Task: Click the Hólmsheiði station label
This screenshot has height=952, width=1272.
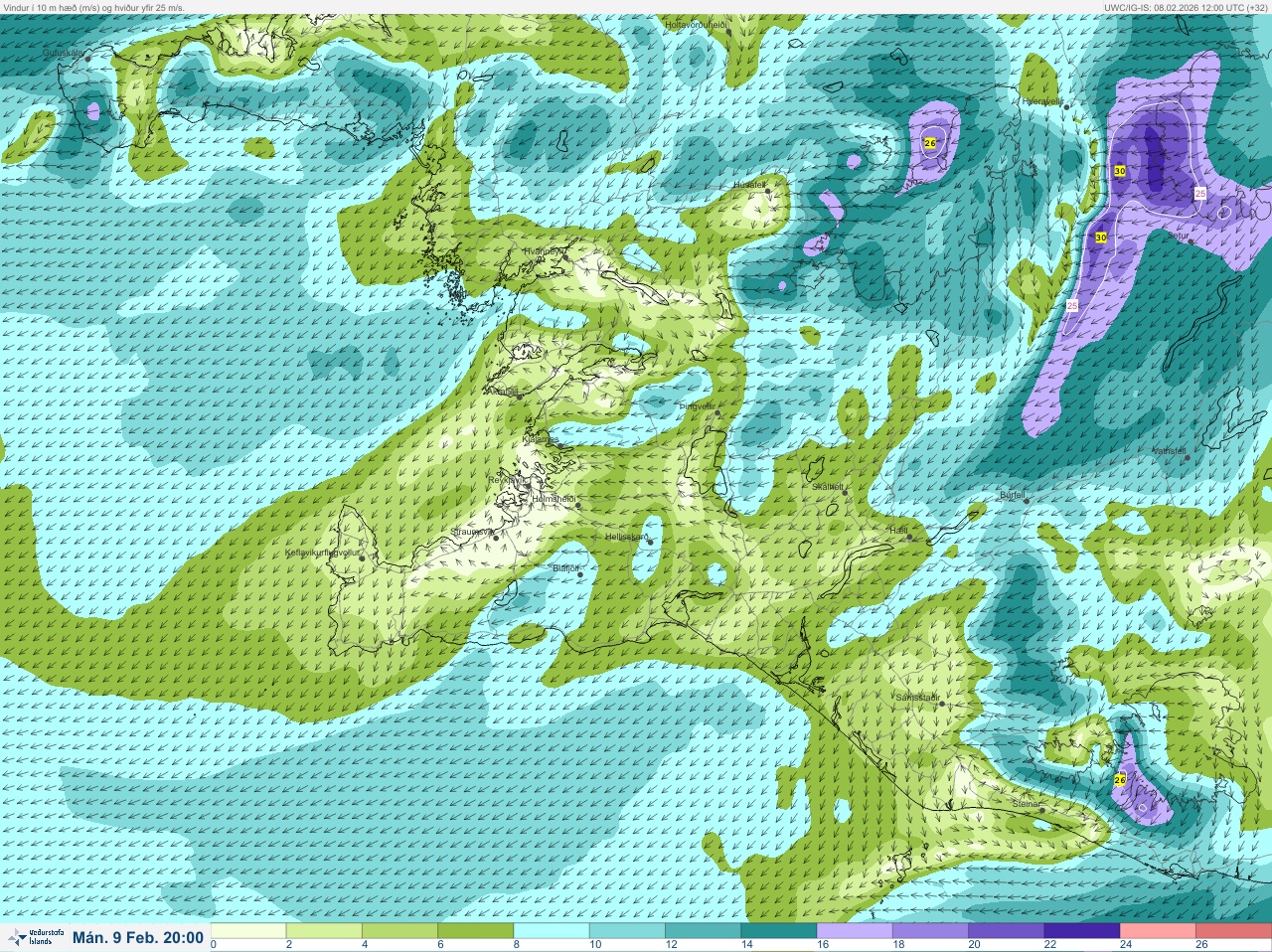Action: coord(554,498)
